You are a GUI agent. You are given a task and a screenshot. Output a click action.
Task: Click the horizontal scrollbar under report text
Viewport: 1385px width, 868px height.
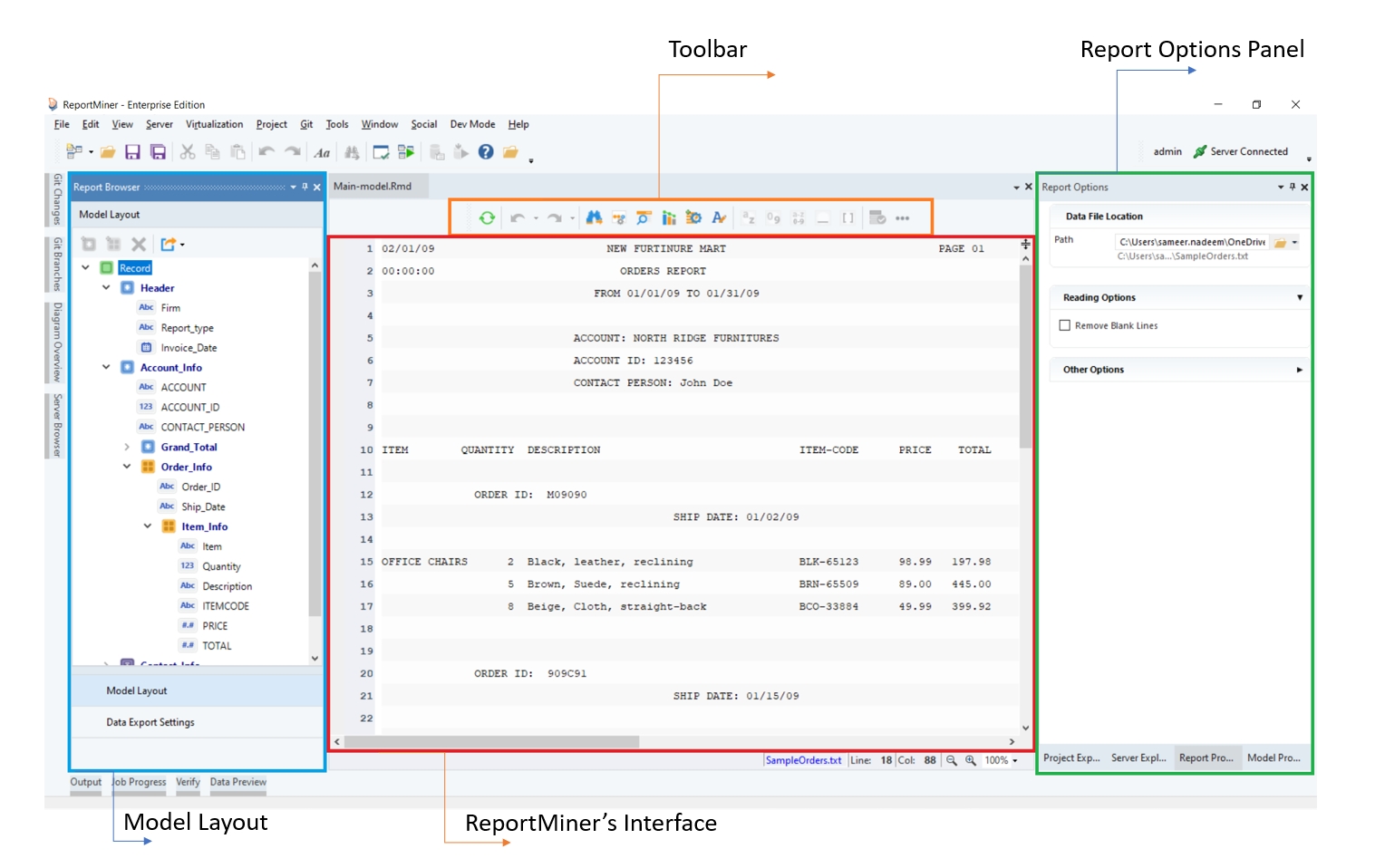click(x=491, y=741)
